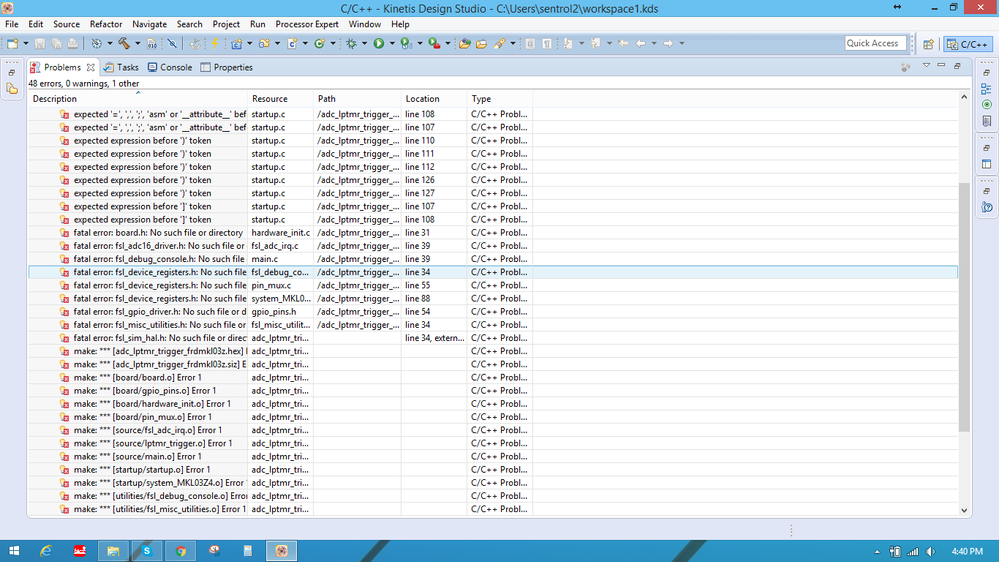Screen dimensions: 999x562
Task: Select the fsl_sim_hal.h fatal error row
Action: (x=492, y=338)
